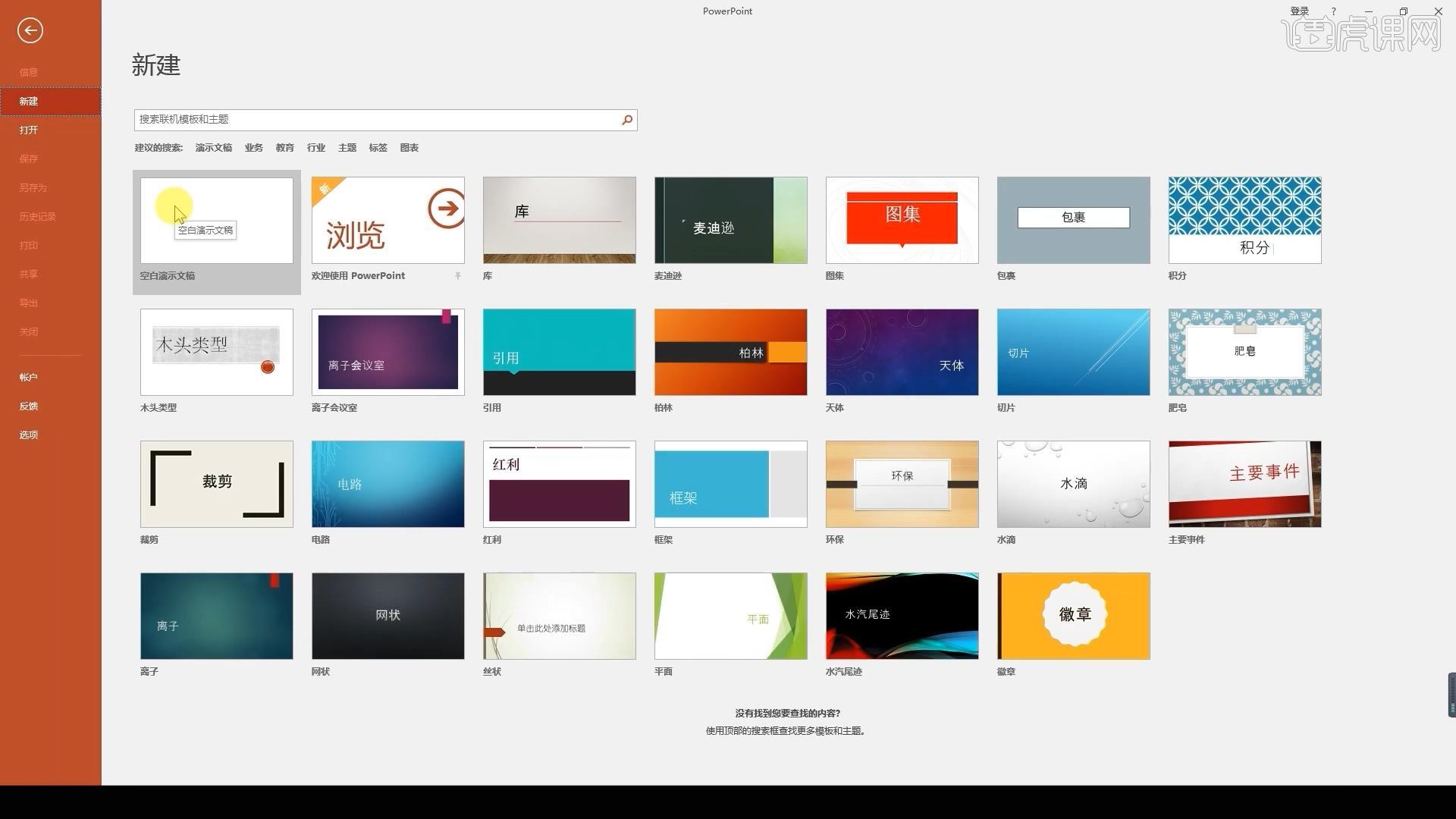Click the 图表 suggested search link
The image size is (1456, 819).
[409, 148]
